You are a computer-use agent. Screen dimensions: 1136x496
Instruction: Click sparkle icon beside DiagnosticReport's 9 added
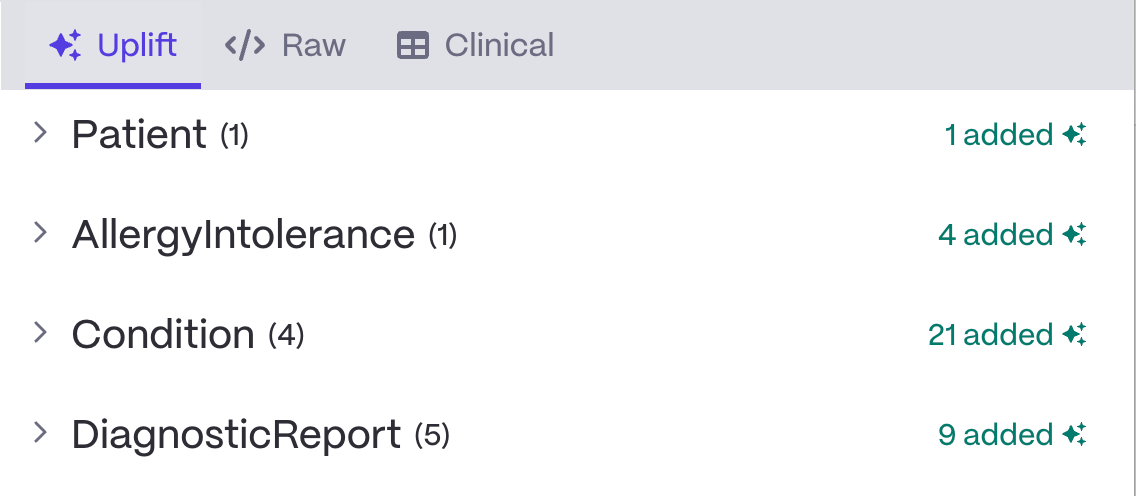1075,435
